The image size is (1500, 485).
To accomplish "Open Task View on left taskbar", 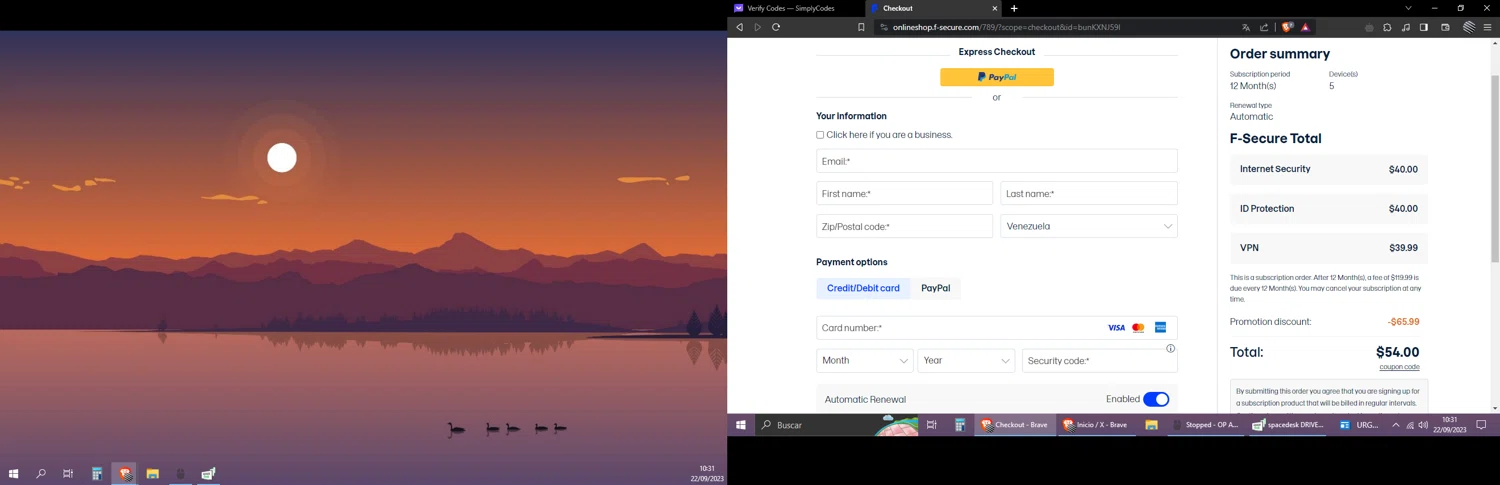I will [x=68, y=474].
